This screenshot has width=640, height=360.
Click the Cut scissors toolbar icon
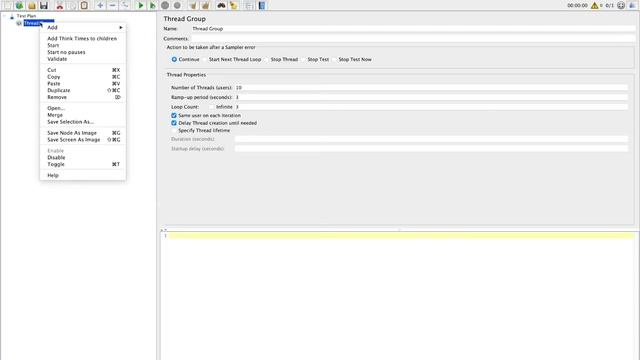(60, 5)
